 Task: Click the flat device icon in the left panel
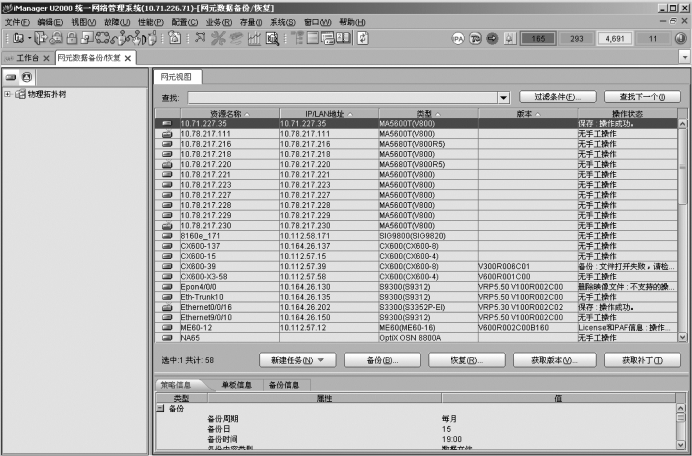[x=11, y=77]
